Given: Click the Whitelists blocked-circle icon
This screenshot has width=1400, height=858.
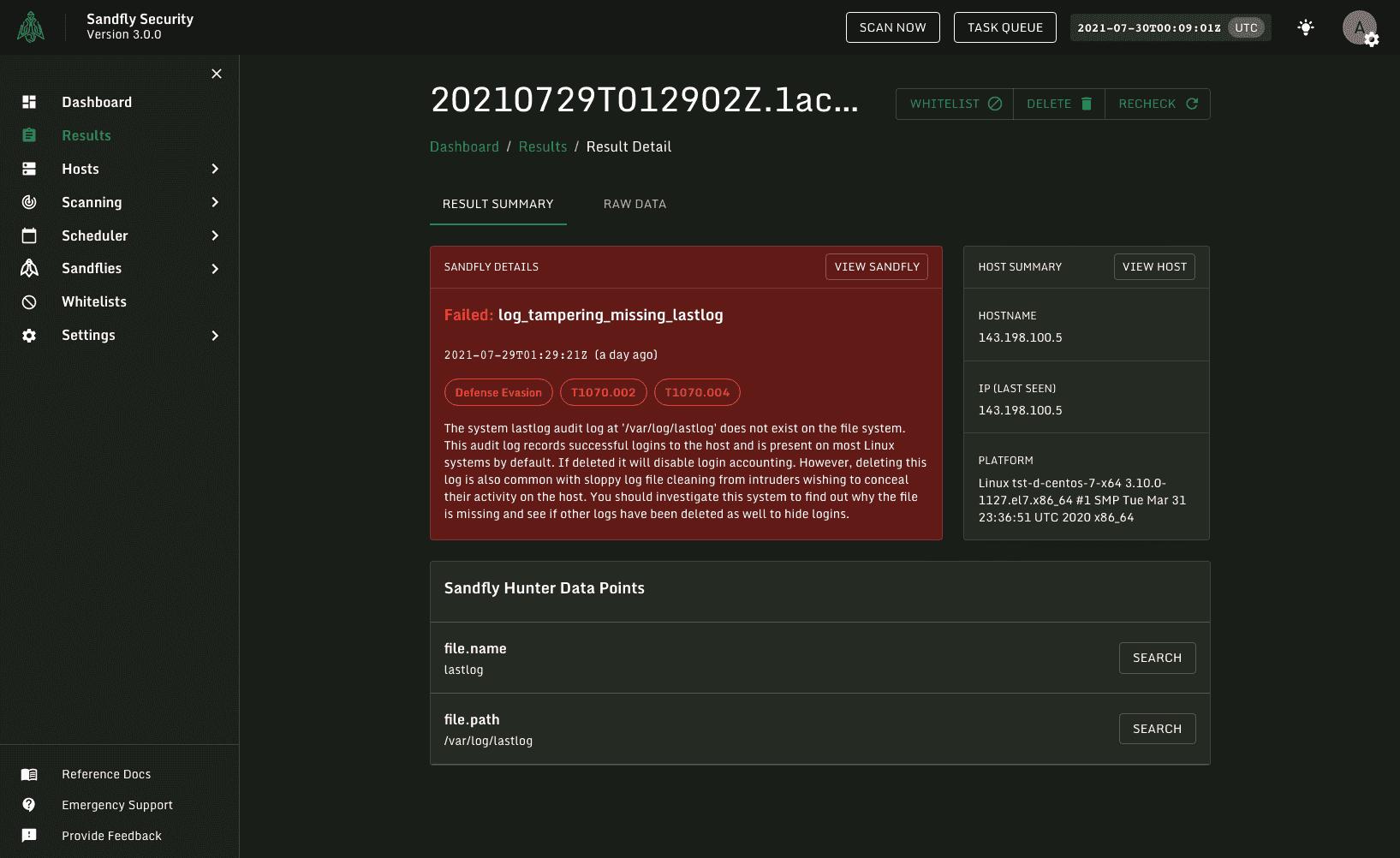Looking at the screenshot, I should (x=29, y=301).
